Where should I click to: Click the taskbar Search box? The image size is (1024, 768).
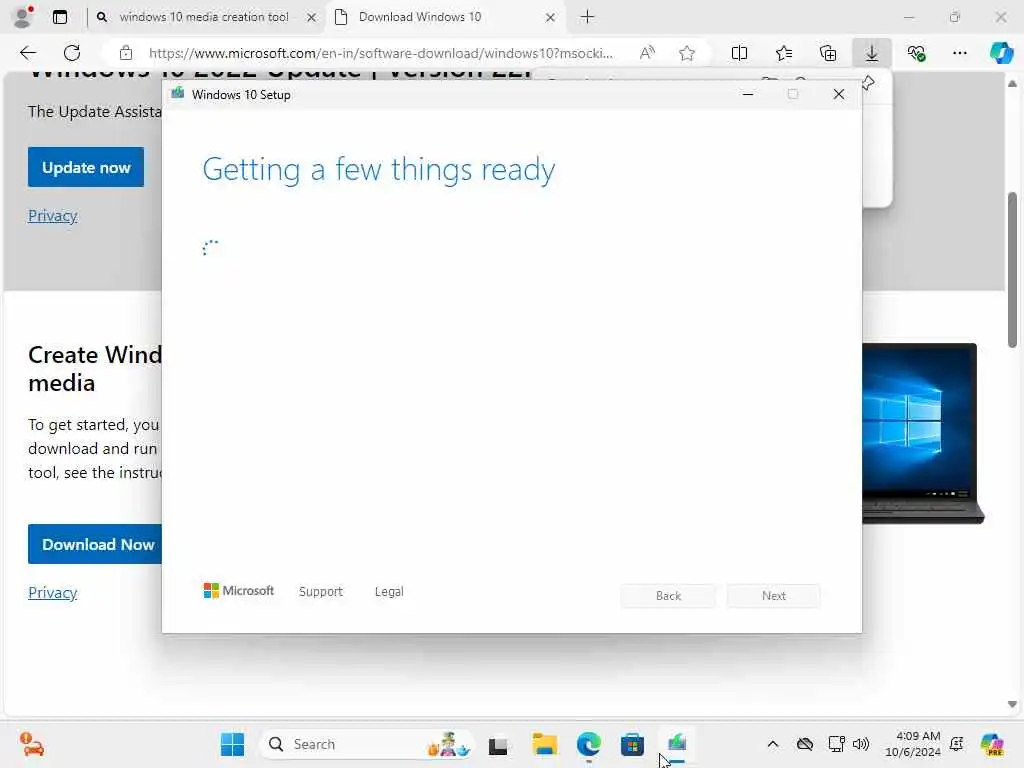pos(367,744)
